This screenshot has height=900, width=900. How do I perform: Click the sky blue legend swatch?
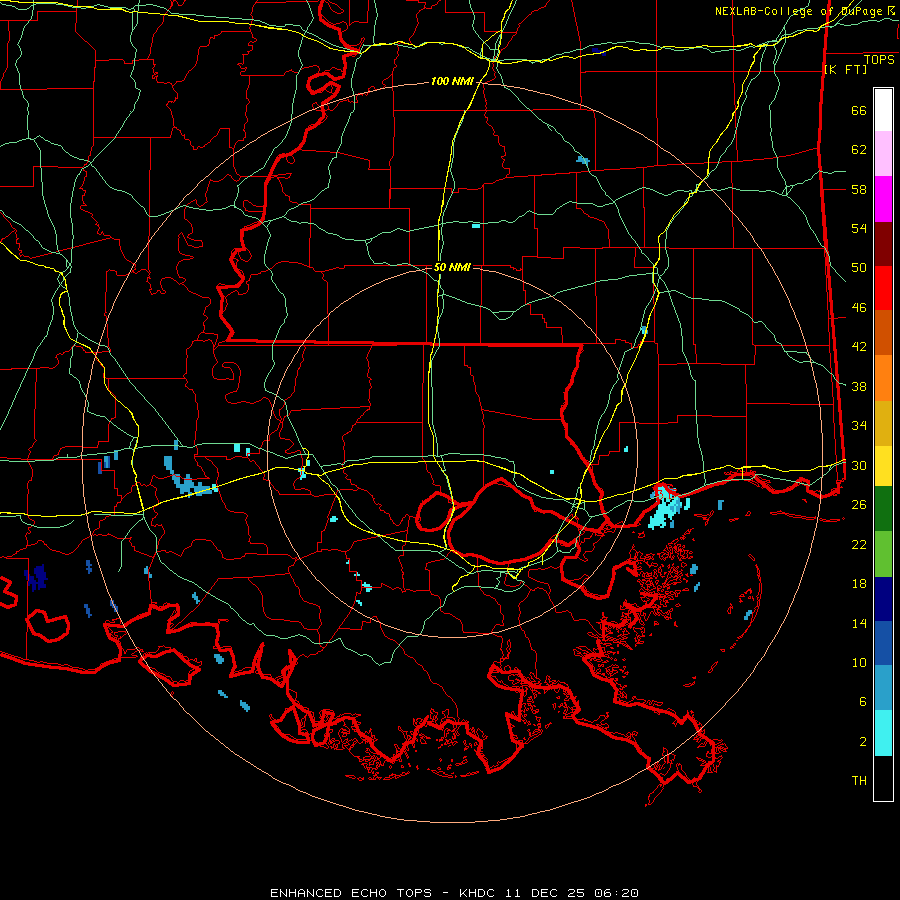tap(883, 688)
